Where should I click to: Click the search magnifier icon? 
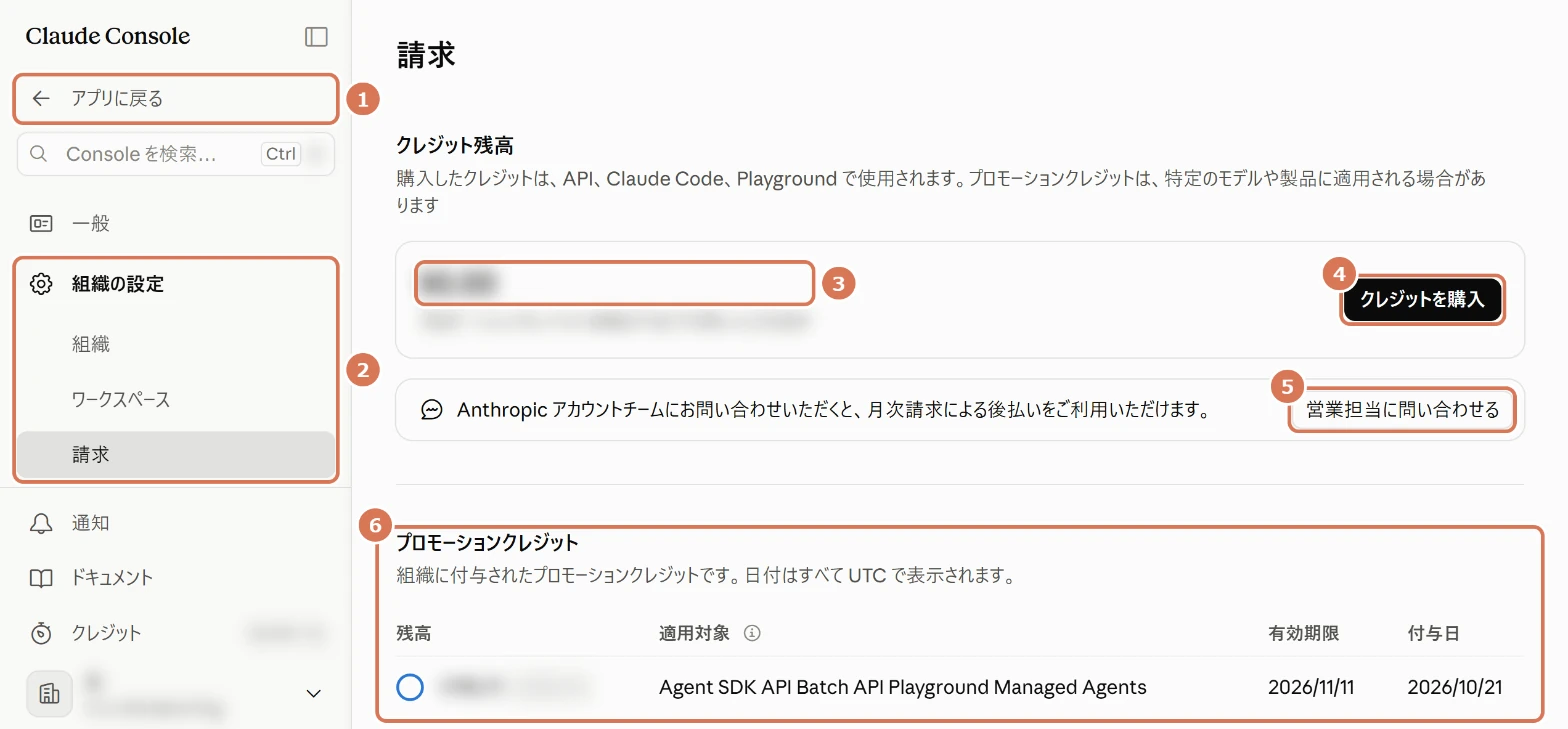click(x=39, y=154)
